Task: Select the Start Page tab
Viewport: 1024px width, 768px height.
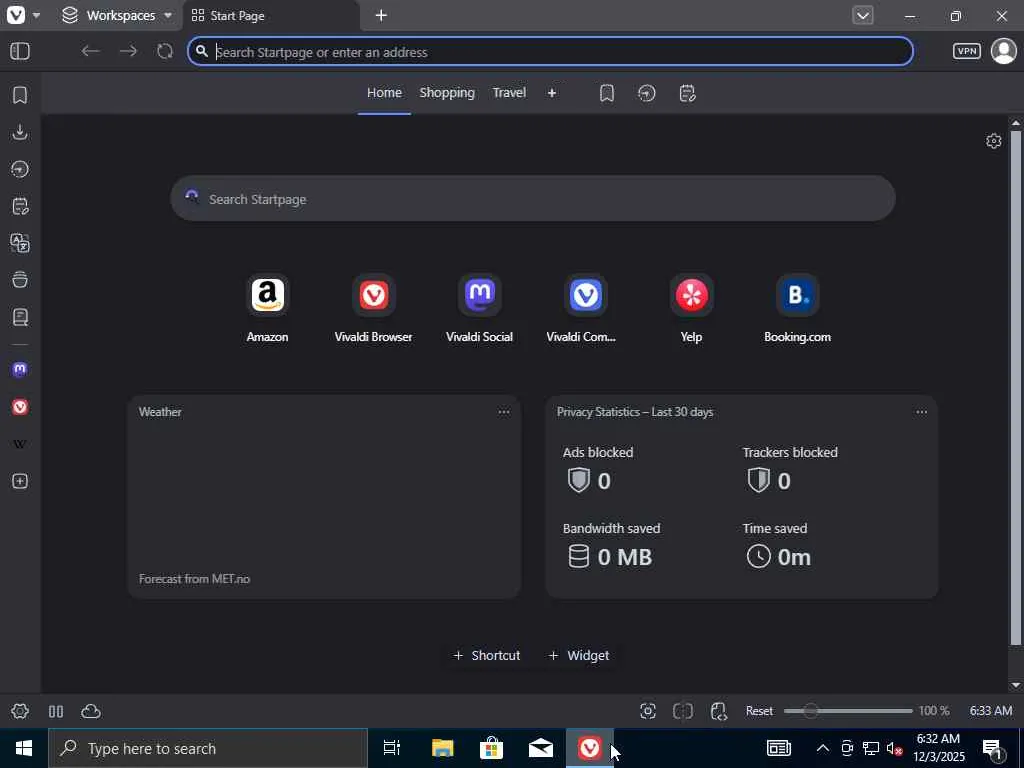Action: pyautogui.click(x=270, y=15)
